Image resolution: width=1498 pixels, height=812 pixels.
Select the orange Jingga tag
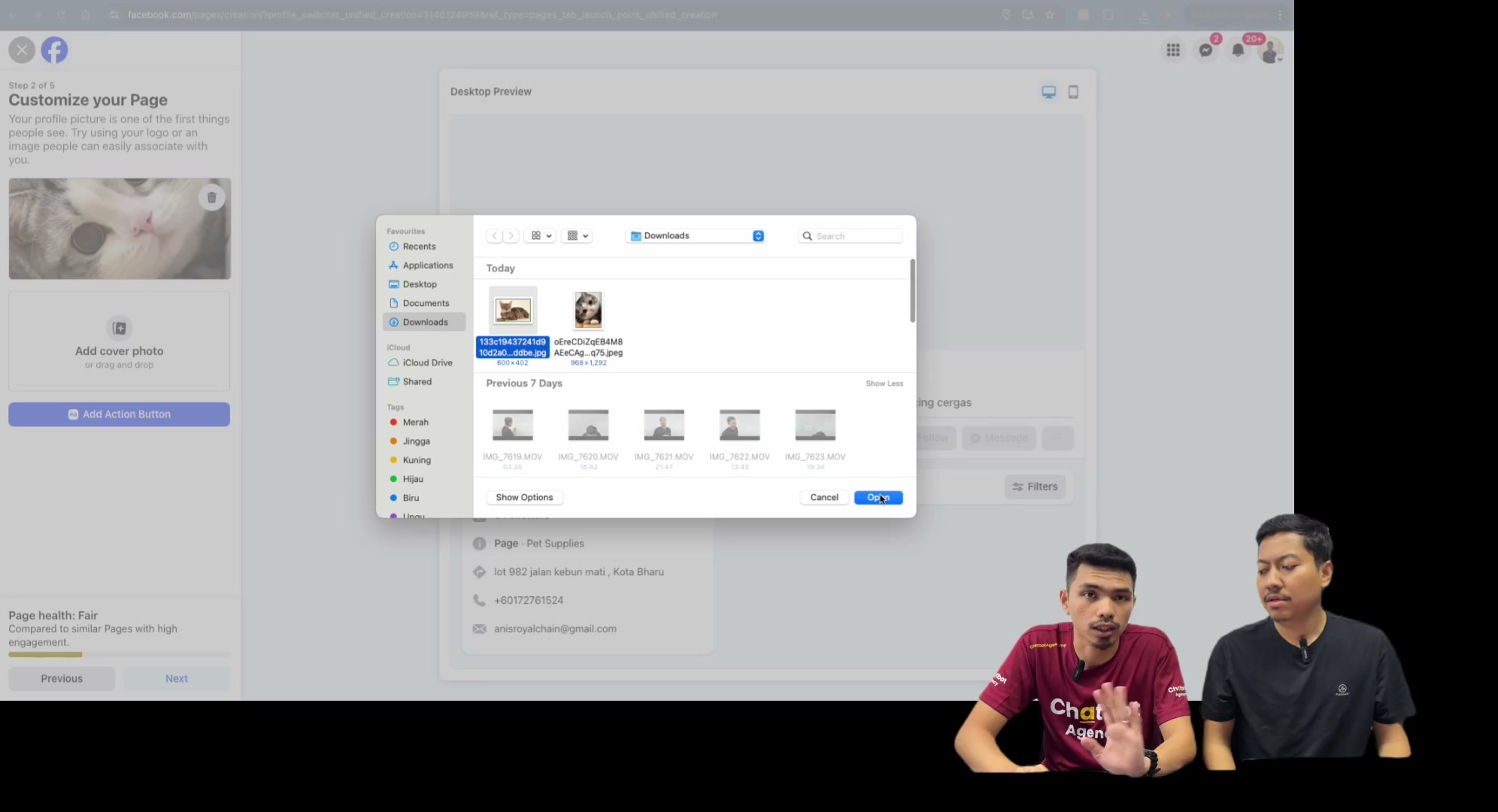tap(424, 441)
